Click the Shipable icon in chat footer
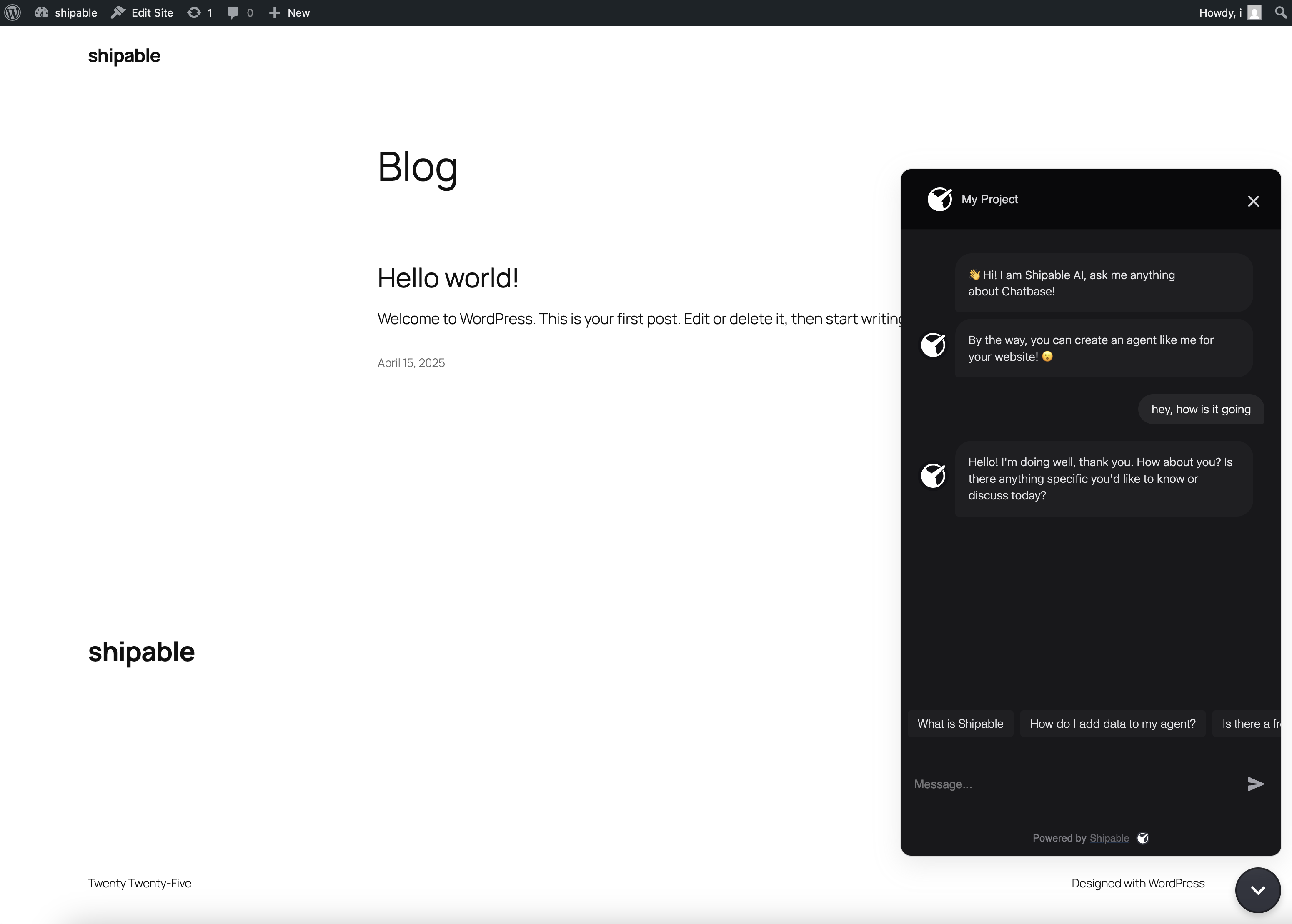Viewport: 1292px width, 924px height. click(x=1143, y=838)
